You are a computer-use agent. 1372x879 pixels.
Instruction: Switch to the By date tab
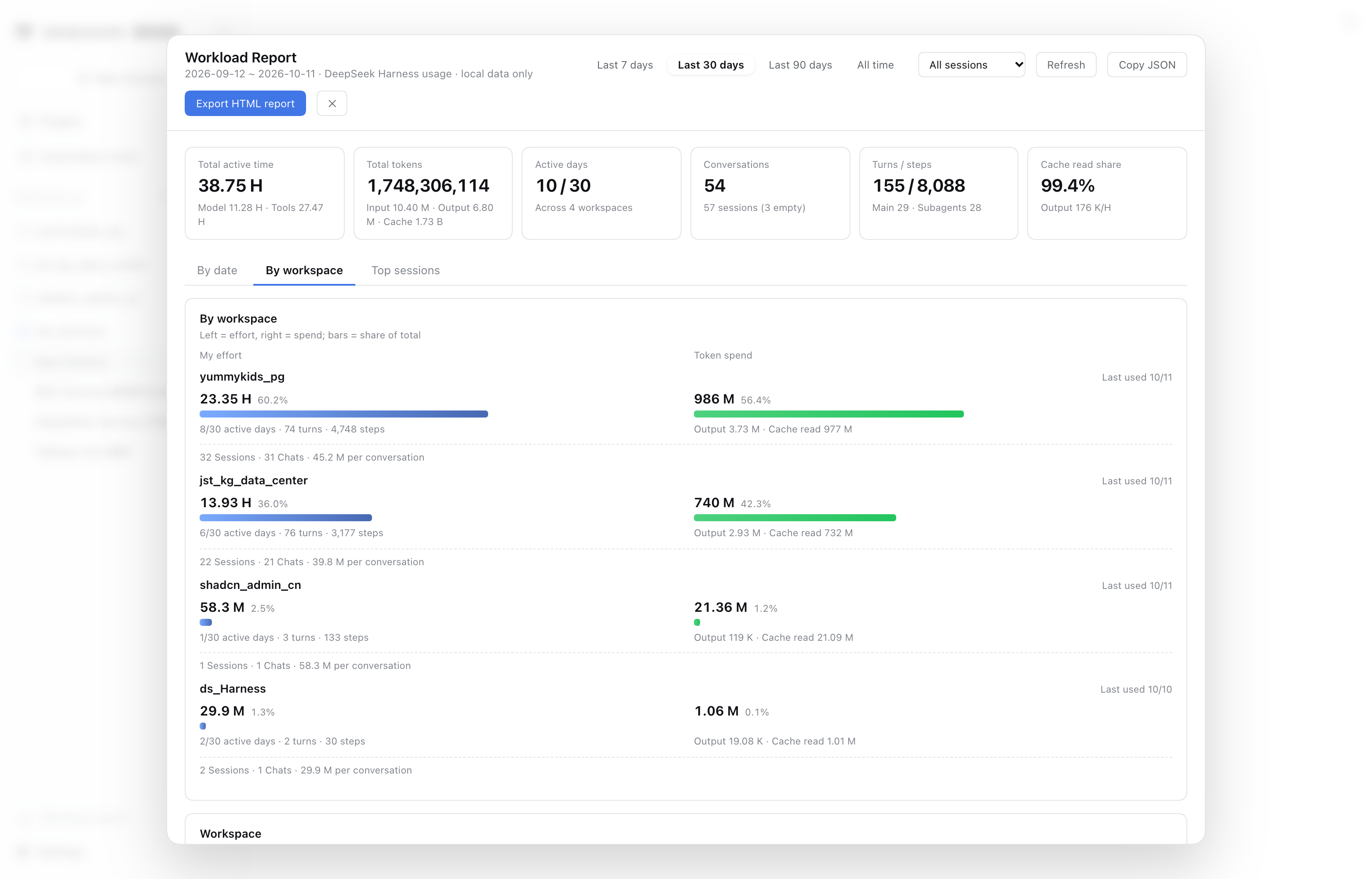pyautogui.click(x=217, y=270)
